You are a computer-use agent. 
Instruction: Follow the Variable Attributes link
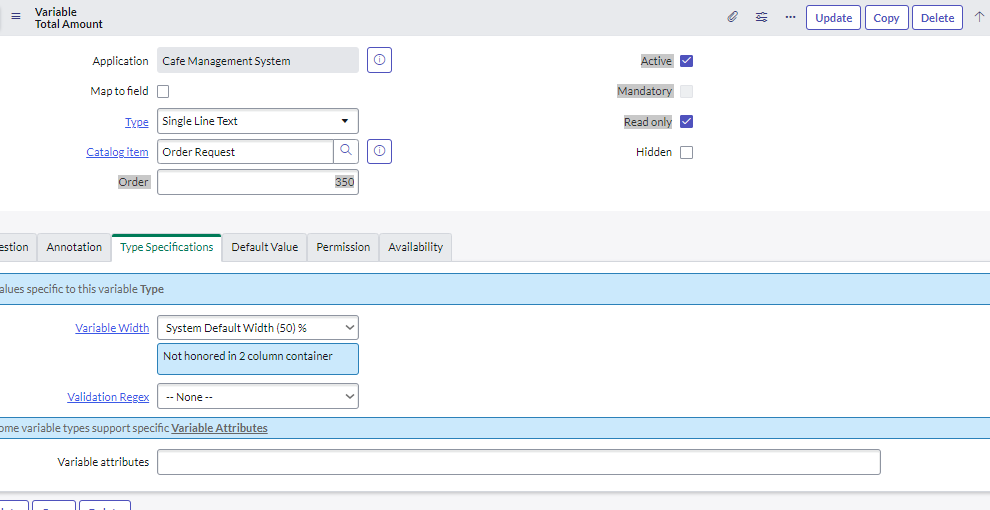(219, 428)
